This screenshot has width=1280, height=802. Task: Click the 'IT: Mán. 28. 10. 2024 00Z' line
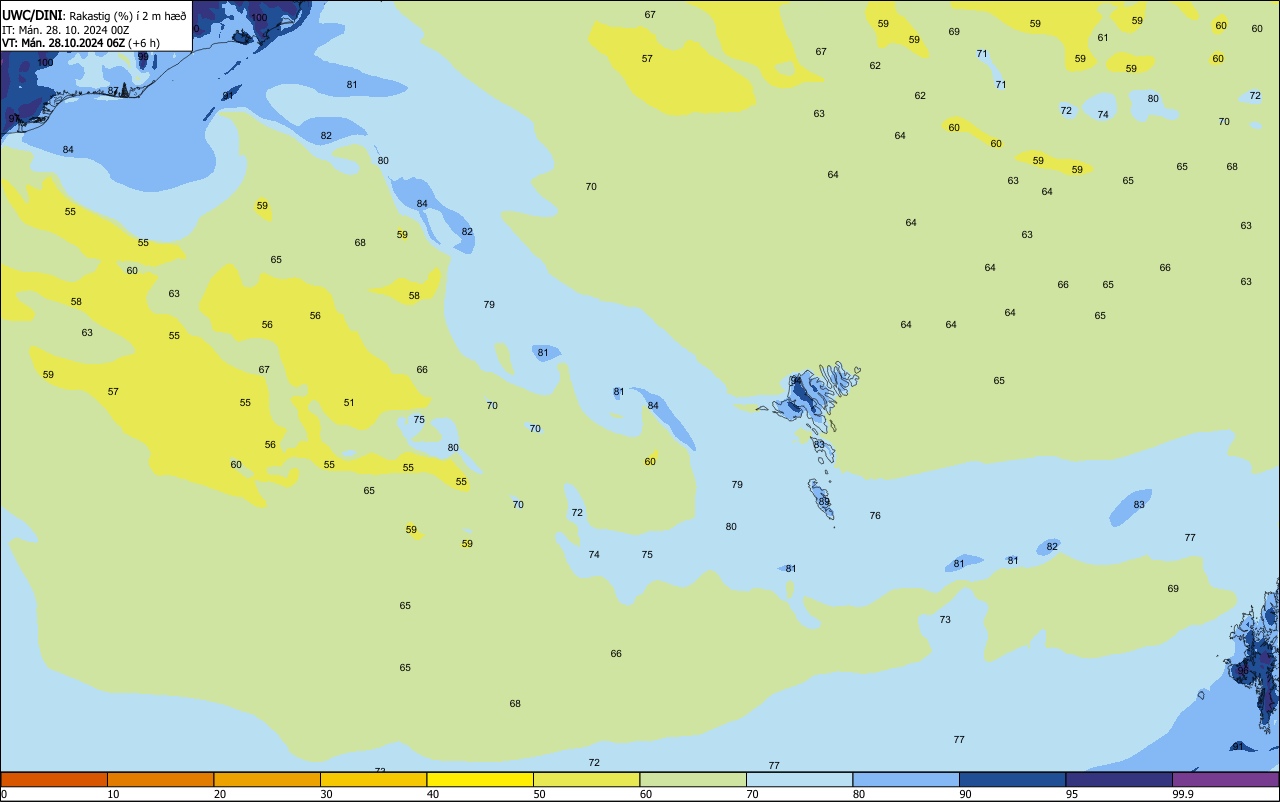coord(66,29)
